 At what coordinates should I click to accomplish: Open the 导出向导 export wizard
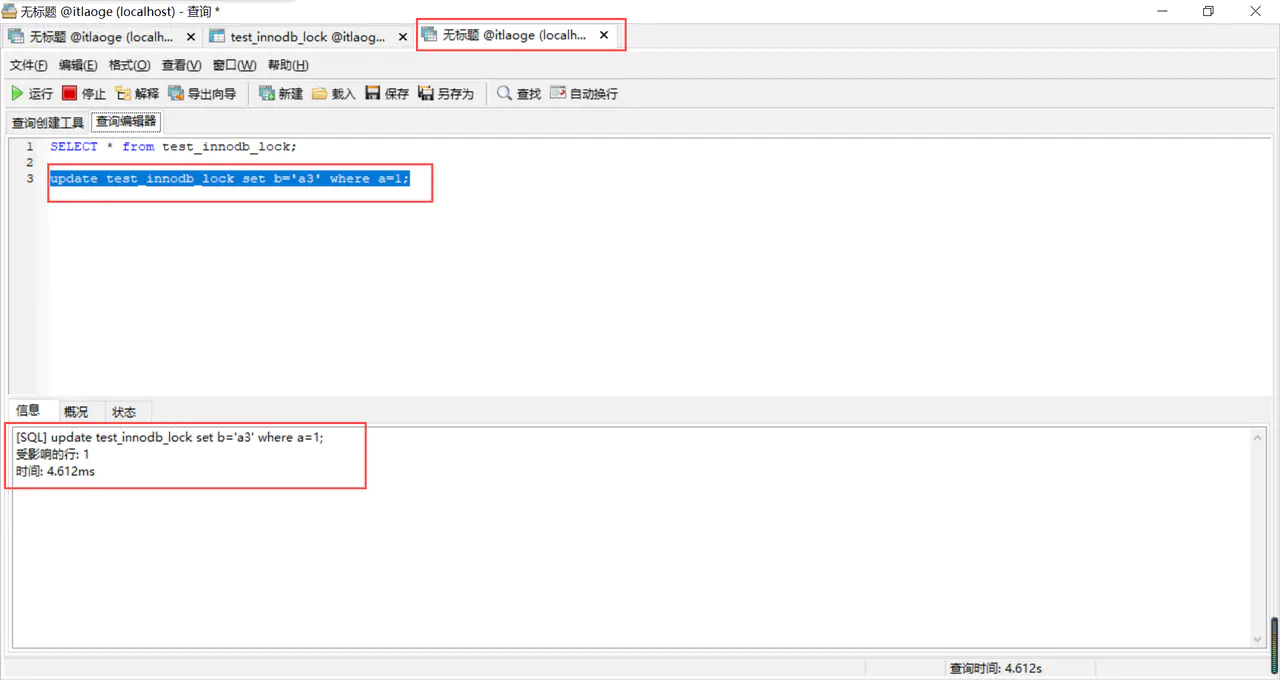coord(202,93)
